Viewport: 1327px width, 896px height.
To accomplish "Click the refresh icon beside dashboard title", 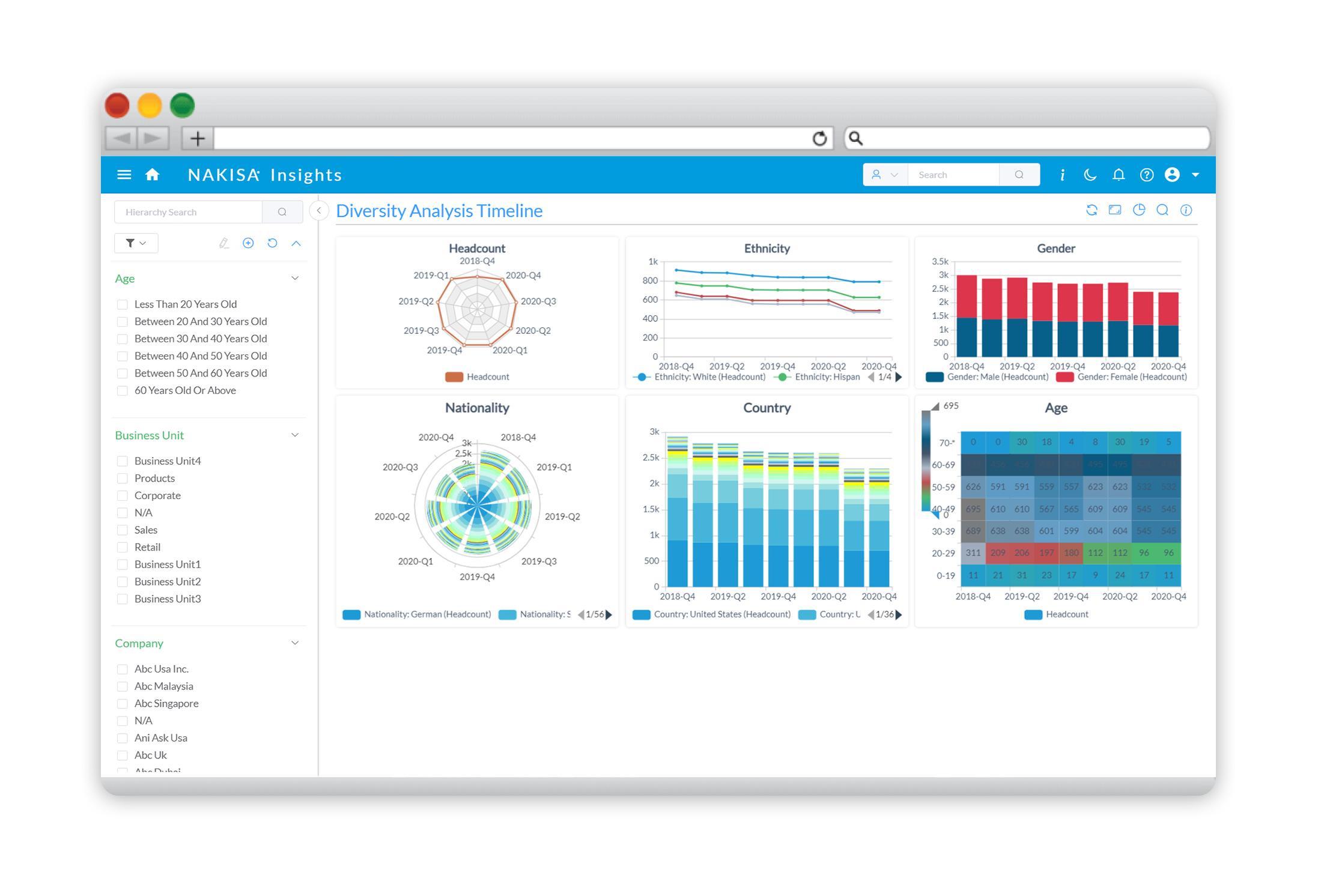I will pos(1092,210).
